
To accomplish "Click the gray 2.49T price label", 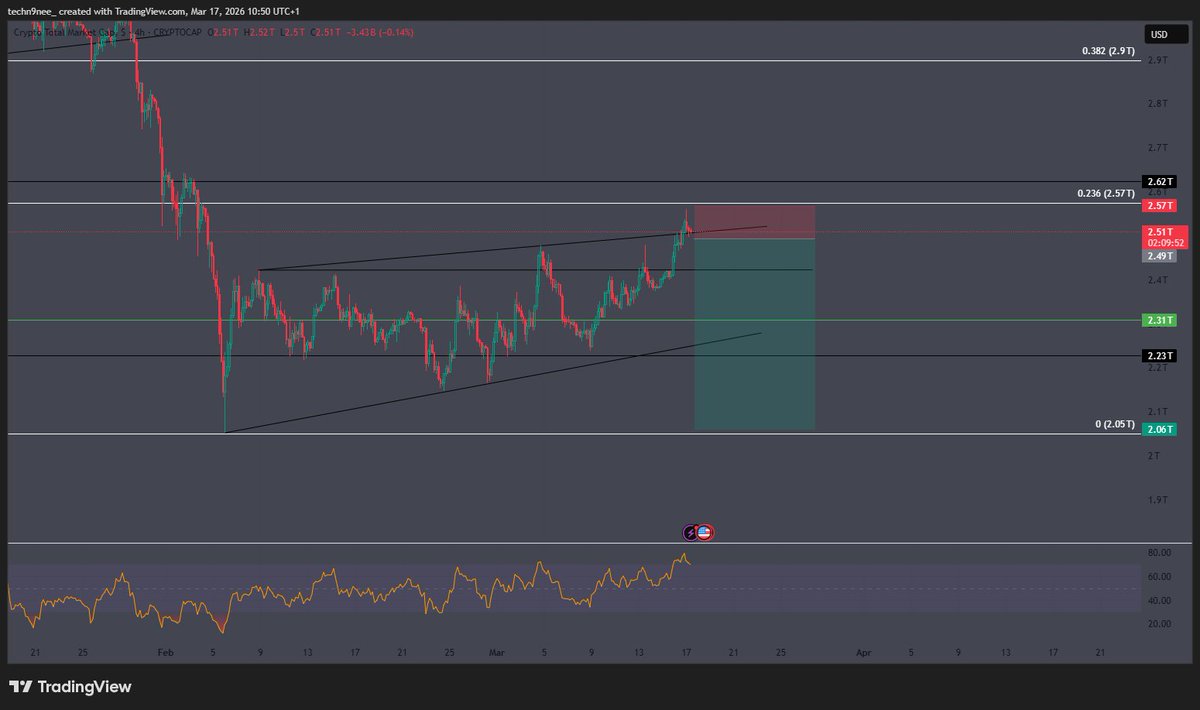I will tap(1159, 256).
